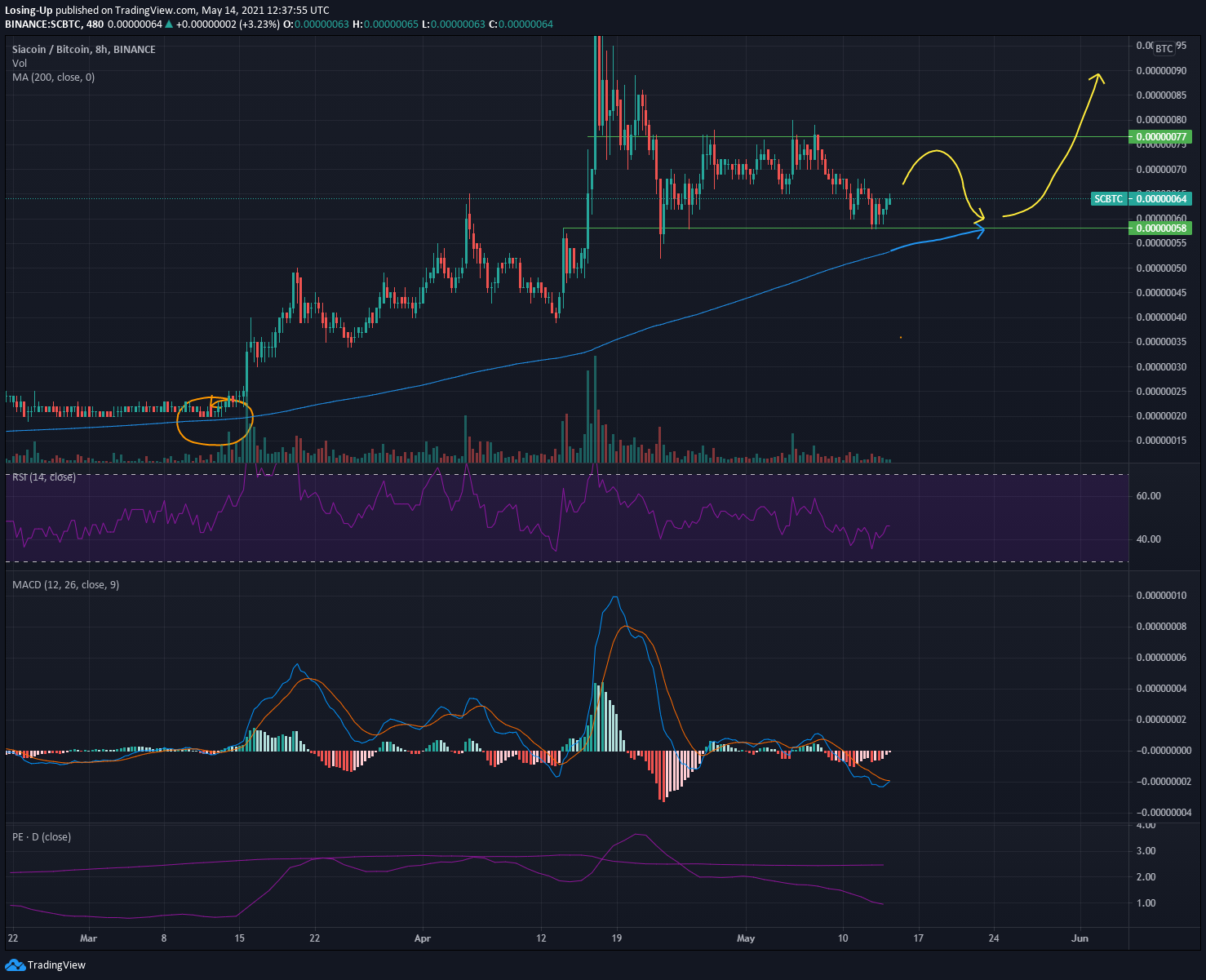
Task: Click the Apr label on the date axis
Action: [422, 938]
